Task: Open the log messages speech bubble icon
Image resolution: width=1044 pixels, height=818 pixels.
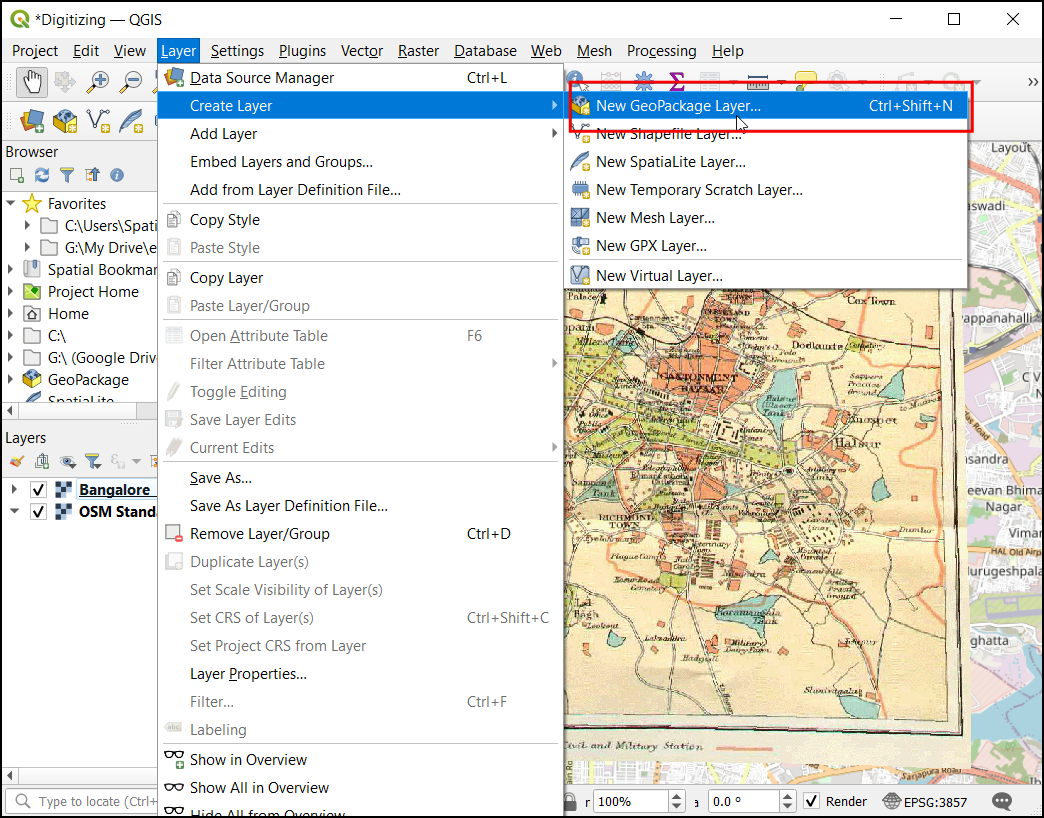Action: pyautogui.click(x=1002, y=801)
